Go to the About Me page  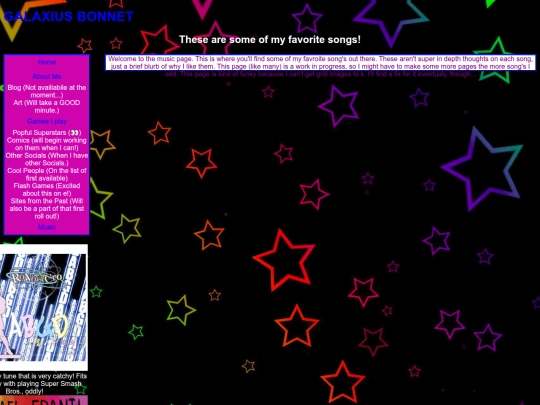coord(47,76)
